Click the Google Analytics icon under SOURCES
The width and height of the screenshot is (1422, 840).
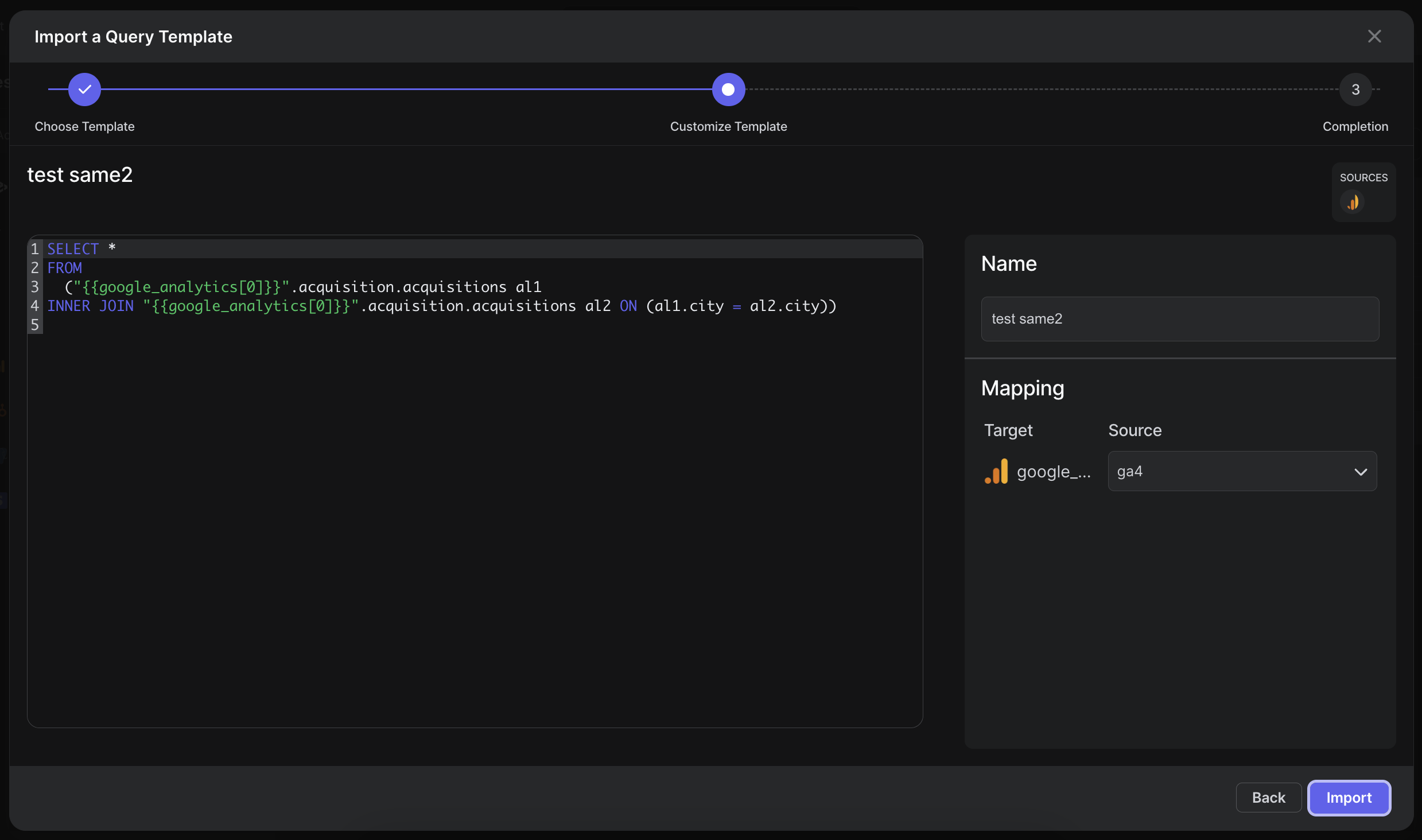(1352, 202)
